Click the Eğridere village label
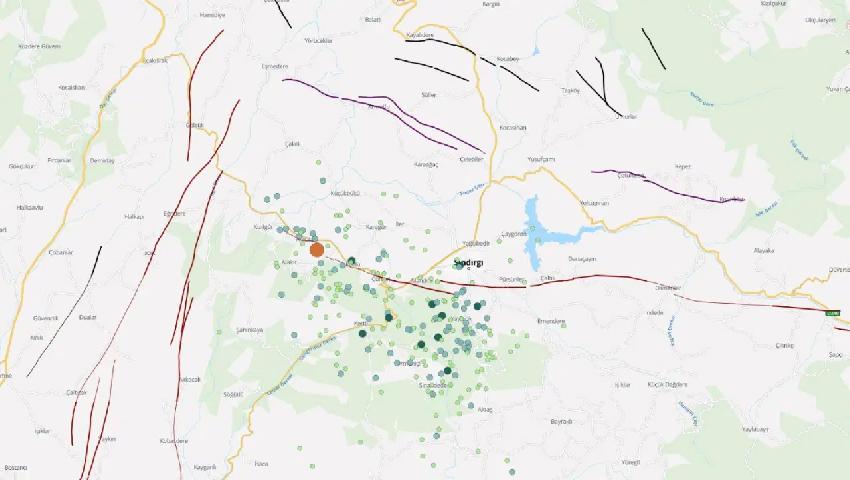This screenshot has height=480, width=850. pos(175,214)
